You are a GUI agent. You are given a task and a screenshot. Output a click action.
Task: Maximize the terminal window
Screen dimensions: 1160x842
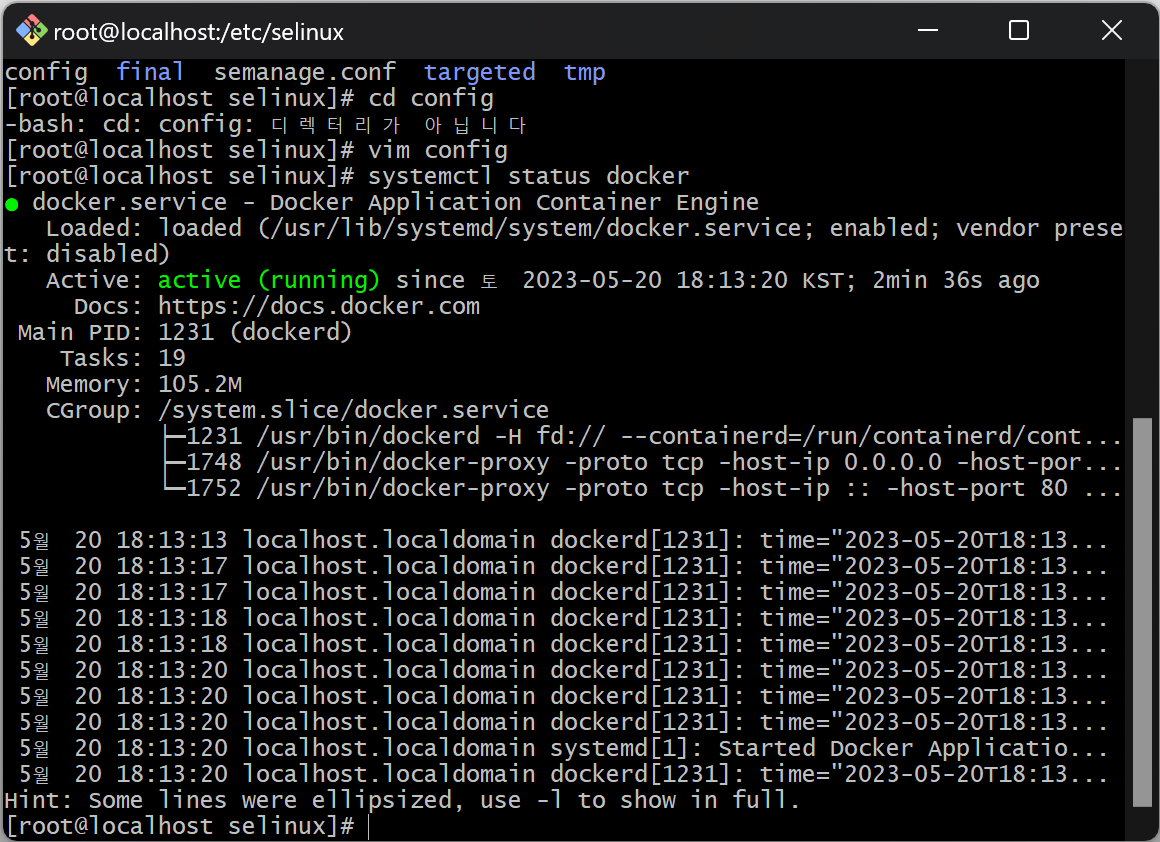(x=1019, y=30)
